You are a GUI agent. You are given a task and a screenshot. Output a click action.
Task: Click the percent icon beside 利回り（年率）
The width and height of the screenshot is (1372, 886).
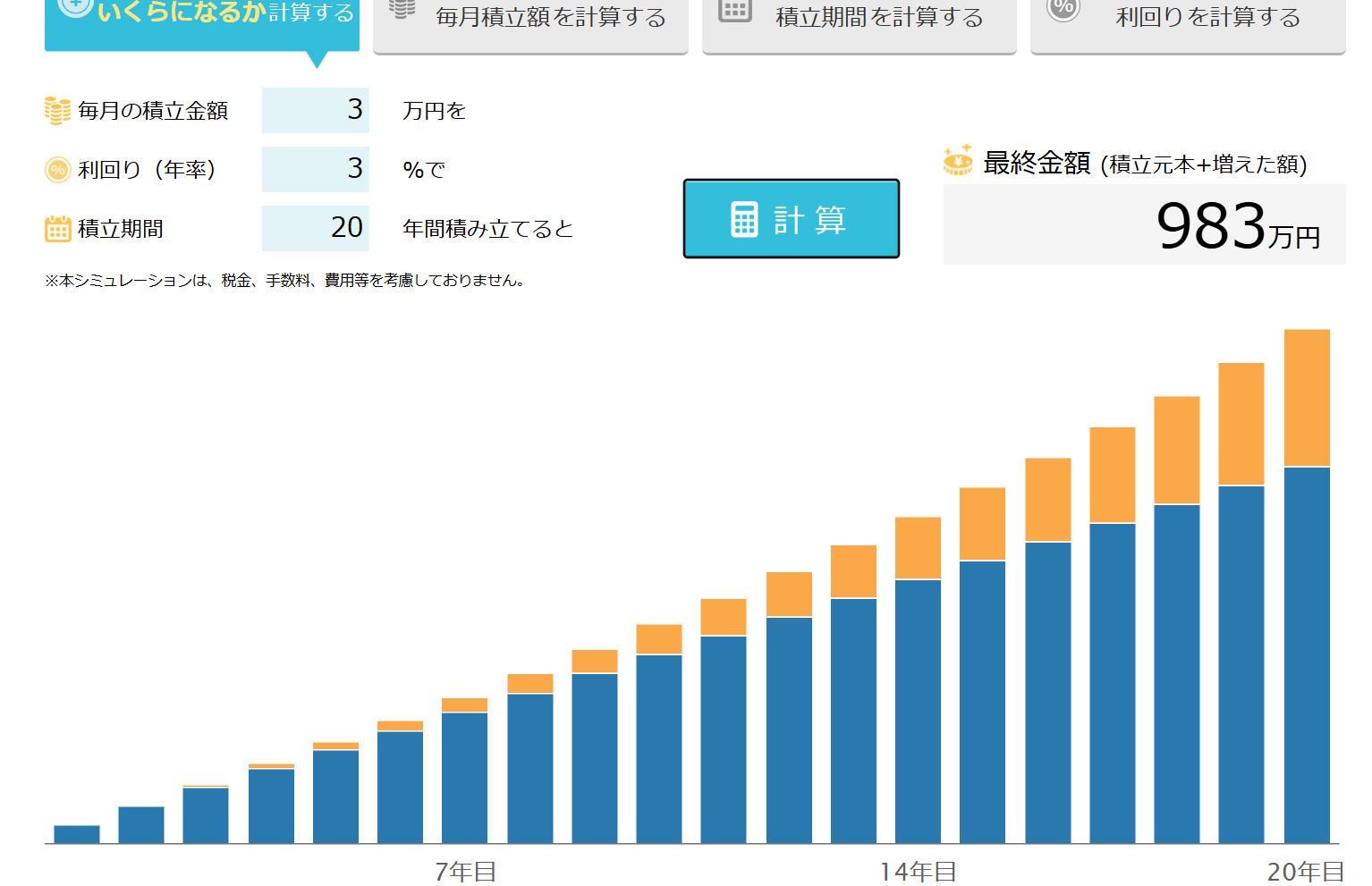[x=58, y=170]
